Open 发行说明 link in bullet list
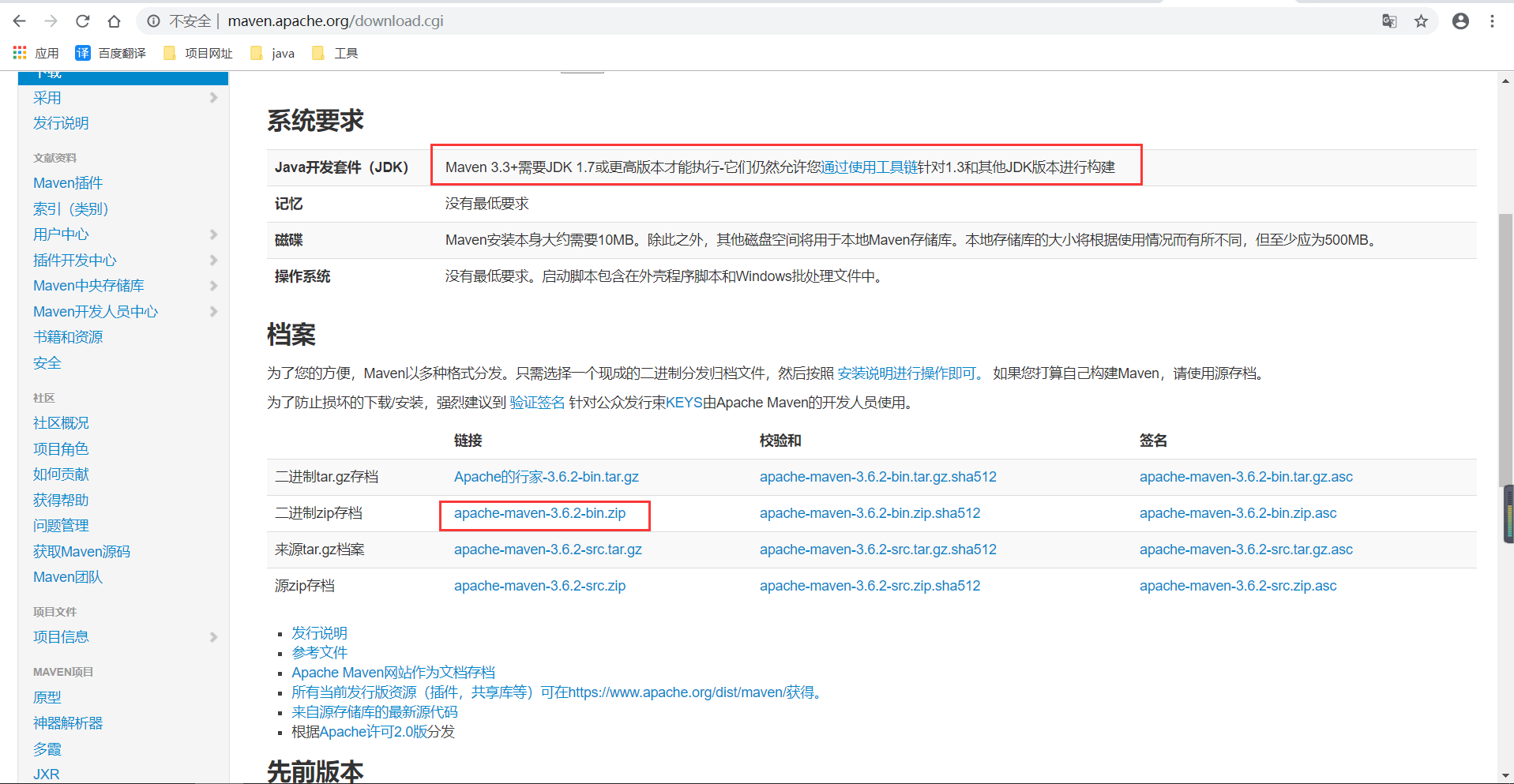Image resolution: width=1514 pixels, height=784 pixels. click(319, 633)
